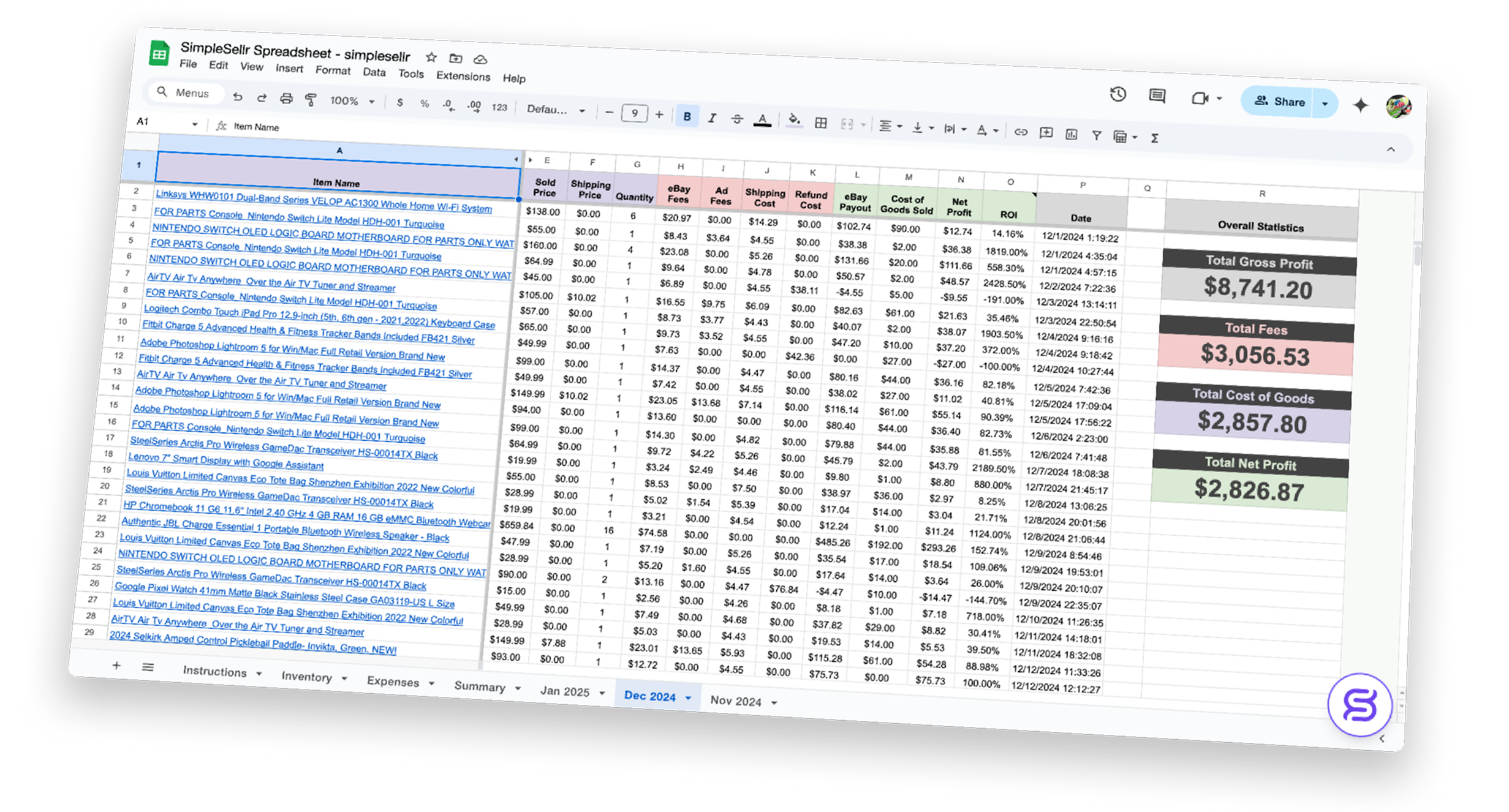
Task: Open the Share options arrow
Action: (1325, 103)
